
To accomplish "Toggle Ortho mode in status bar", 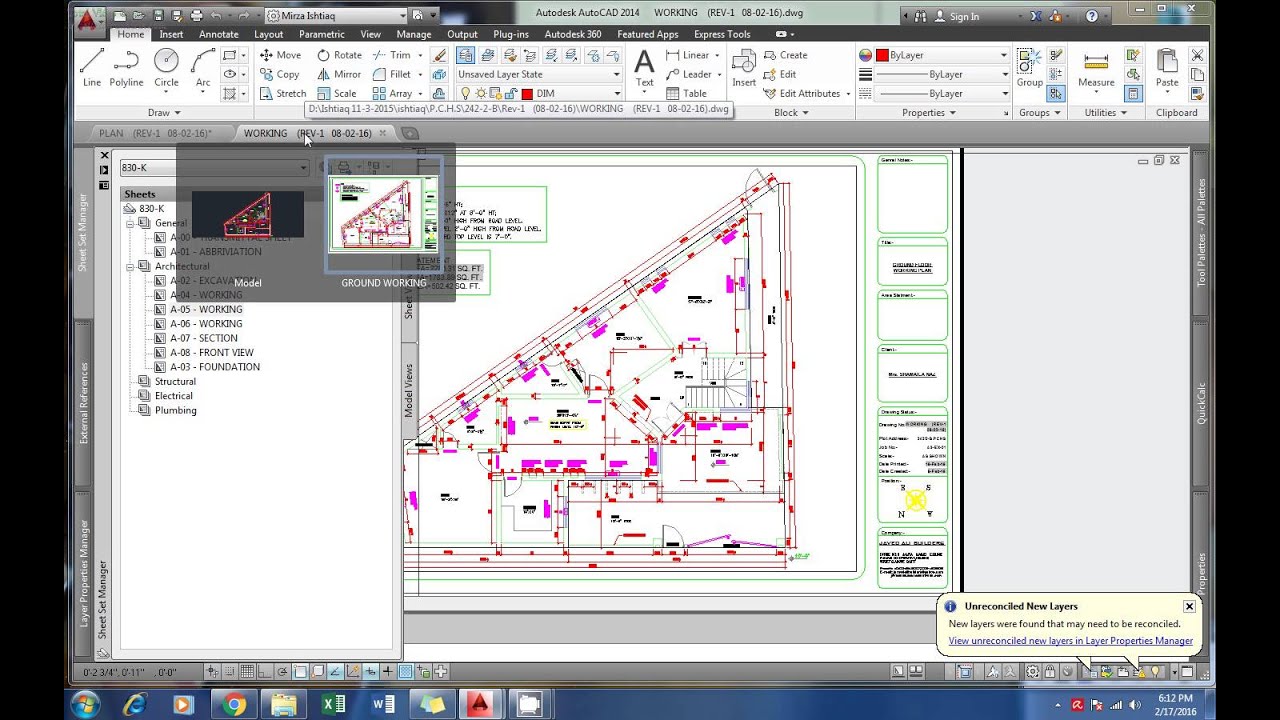I will click(x=265, y=672).
